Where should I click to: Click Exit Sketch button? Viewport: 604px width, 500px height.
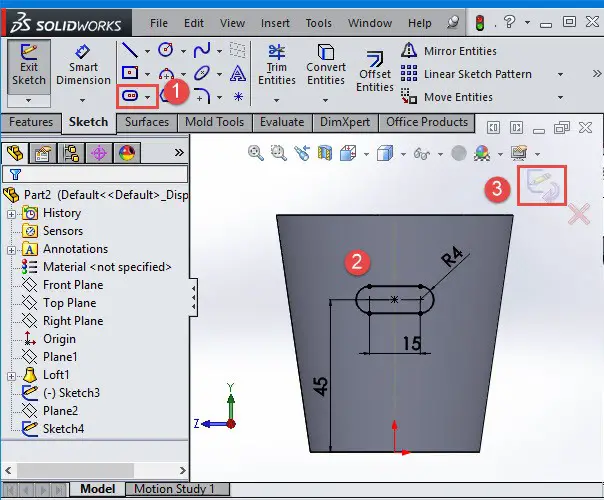29,66
